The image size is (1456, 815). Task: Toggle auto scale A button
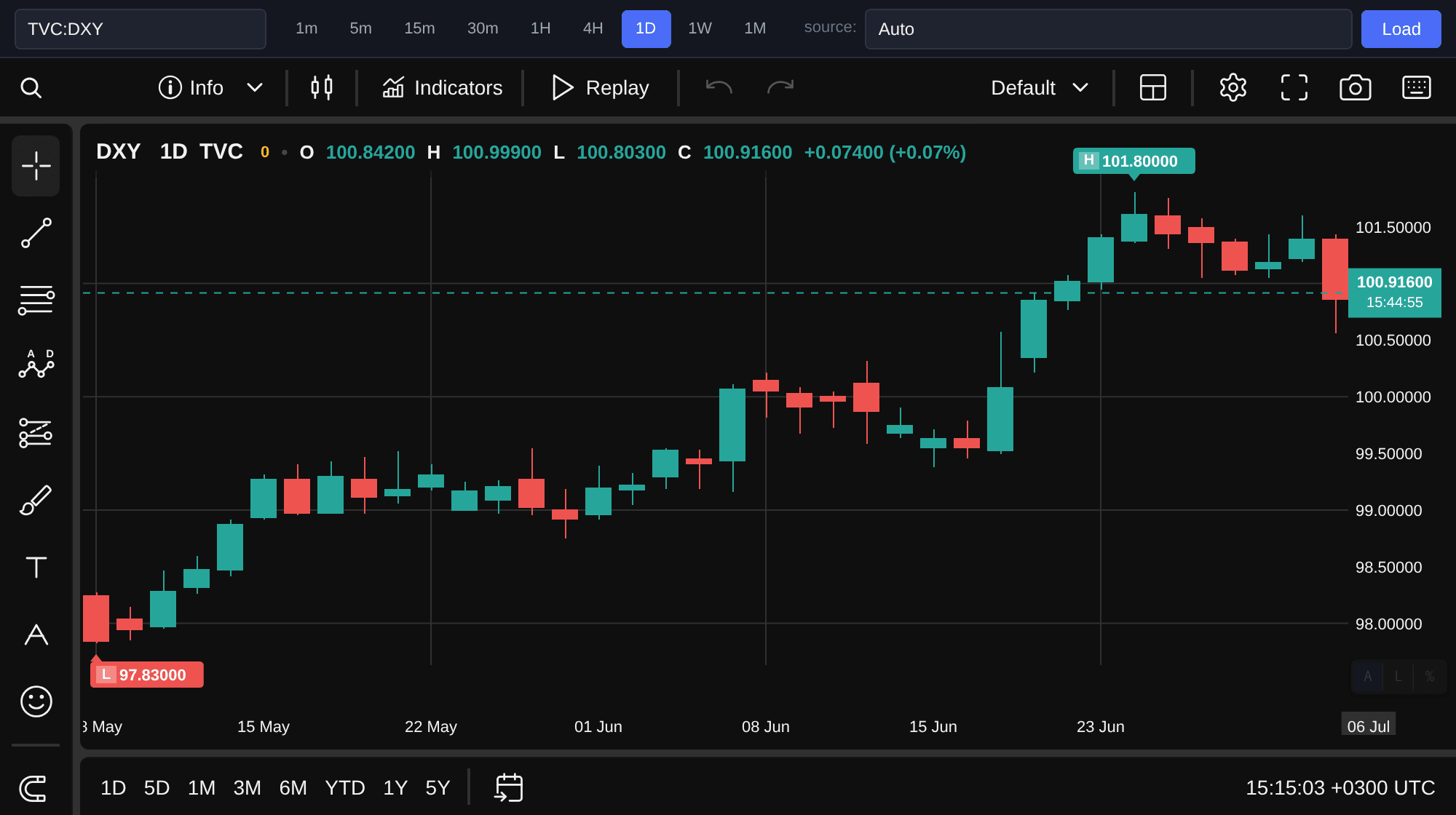click(x=1367, y=677)
